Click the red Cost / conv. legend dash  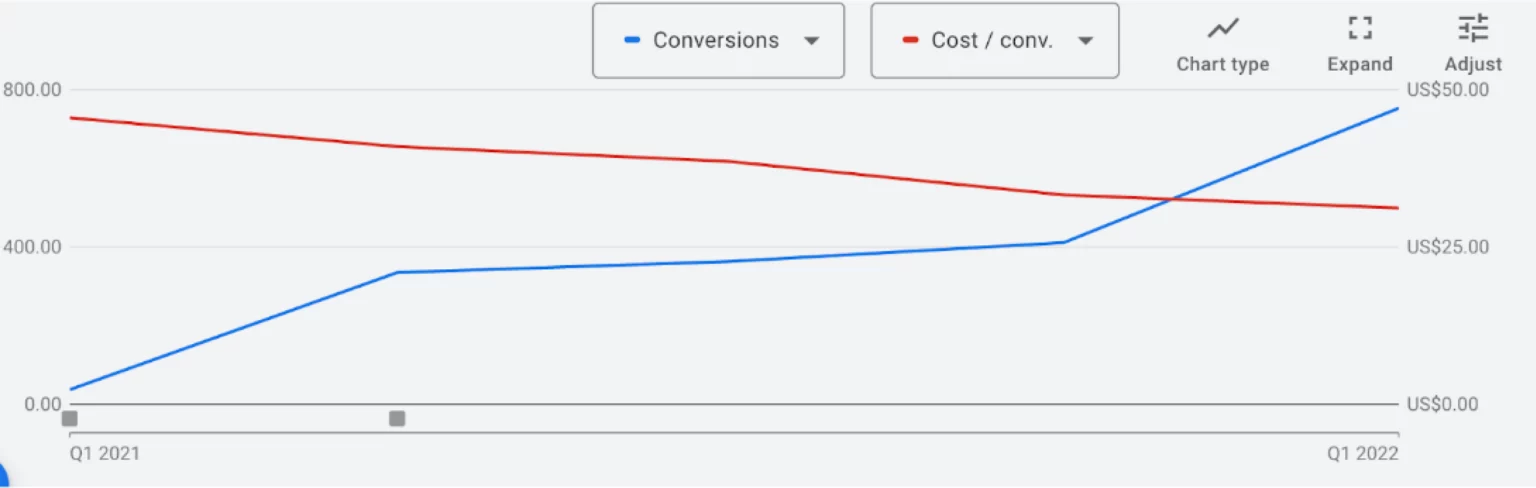910,41
